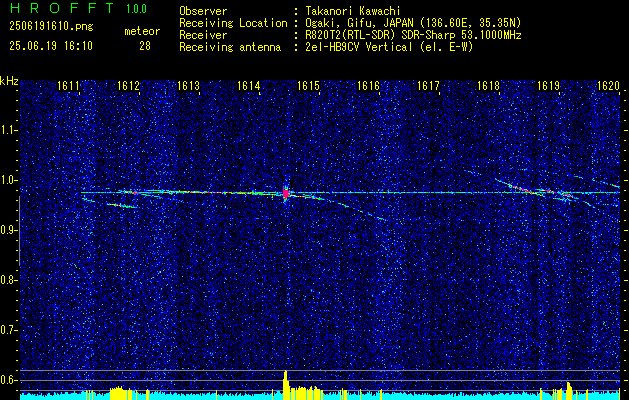Image resolution: width=629 pixels, height=400 pixels.
Task: Select the observer name Takanori Kawachi
Action: (353, 11)
